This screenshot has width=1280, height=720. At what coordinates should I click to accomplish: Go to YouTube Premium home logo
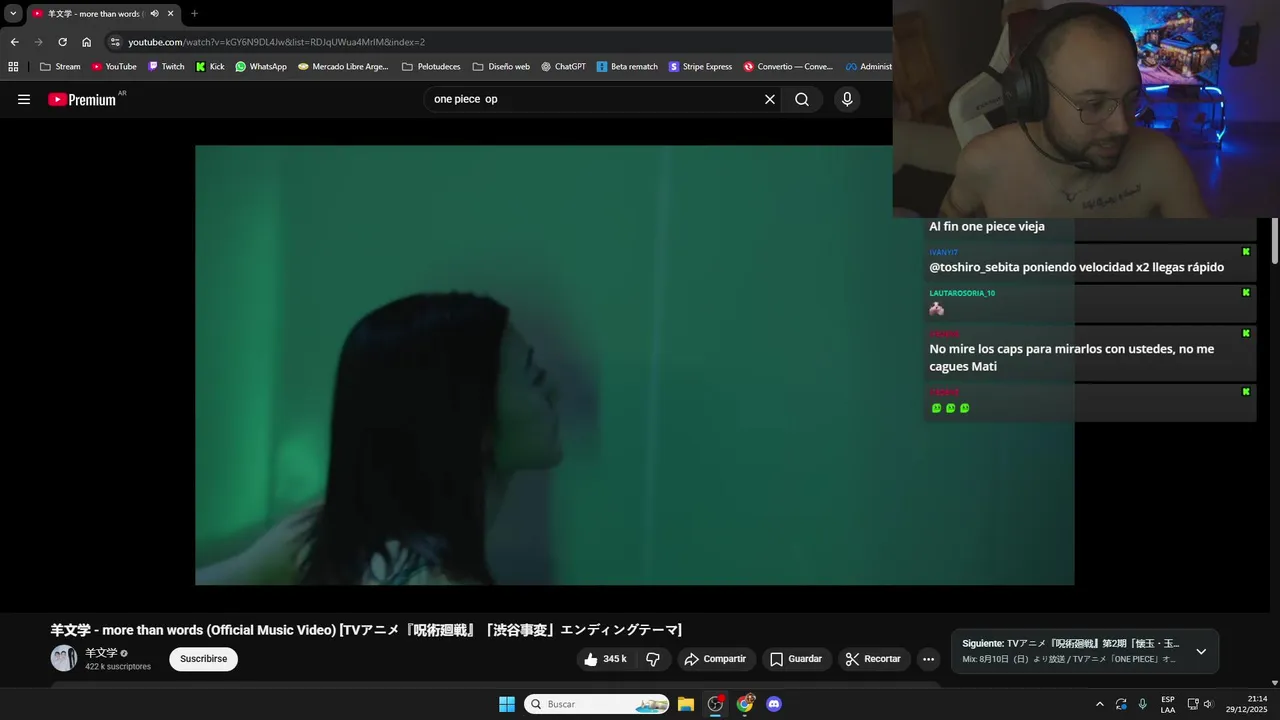tap(82, 99)
